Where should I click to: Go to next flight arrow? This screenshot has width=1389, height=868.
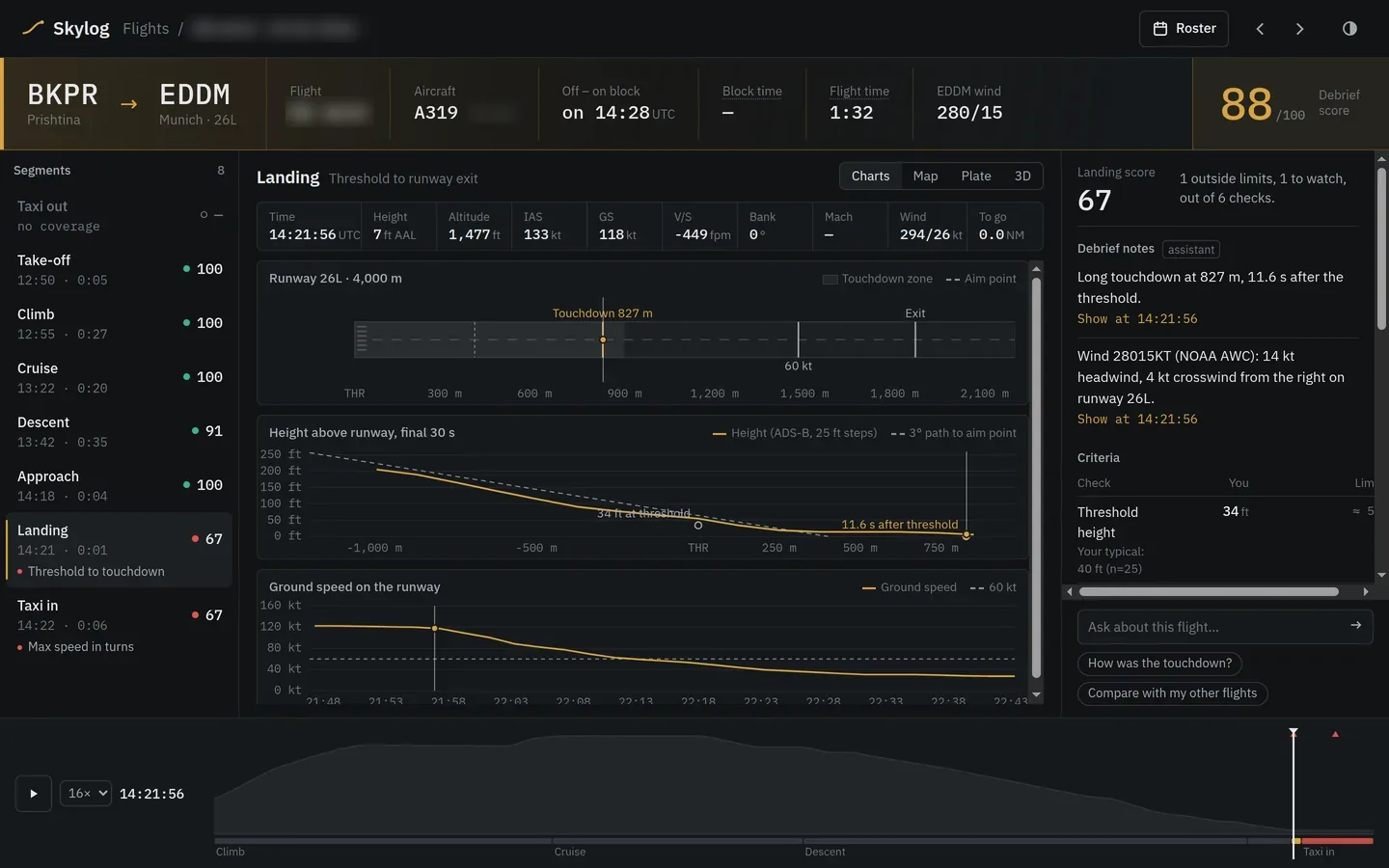1299,29
